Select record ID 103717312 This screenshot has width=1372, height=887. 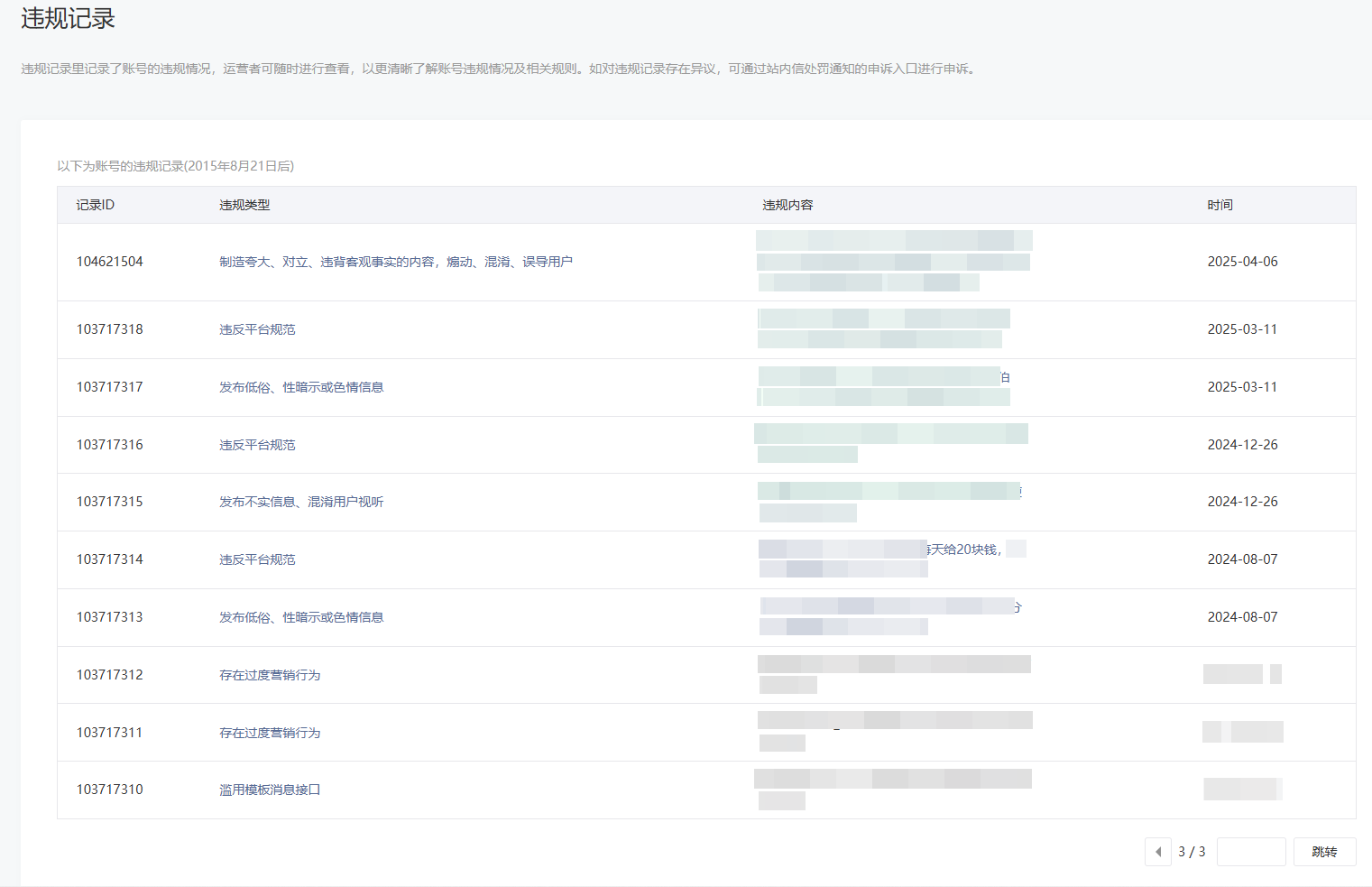click(x=109, y=675)
